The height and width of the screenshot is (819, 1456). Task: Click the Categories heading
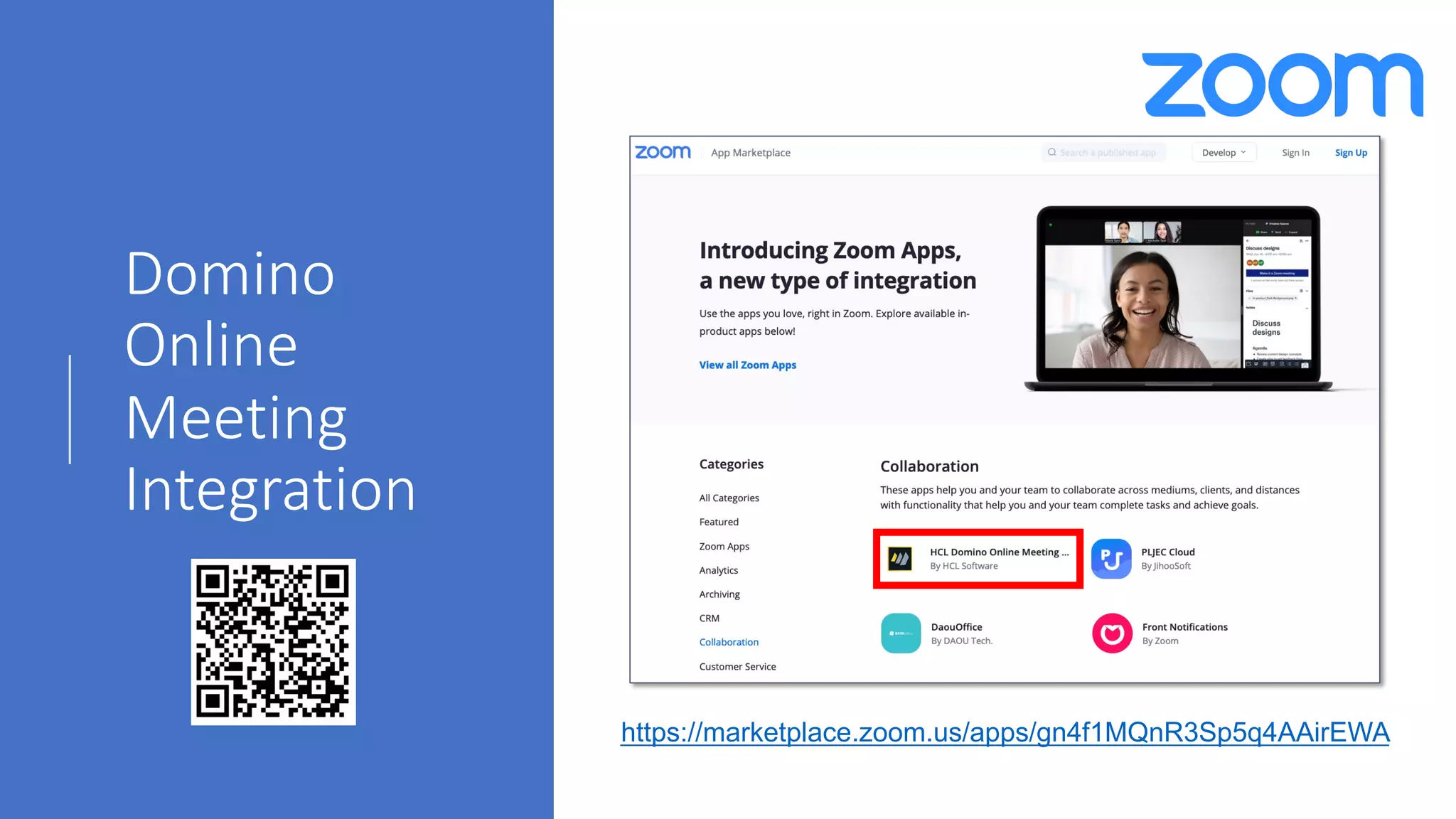[731, 464]
